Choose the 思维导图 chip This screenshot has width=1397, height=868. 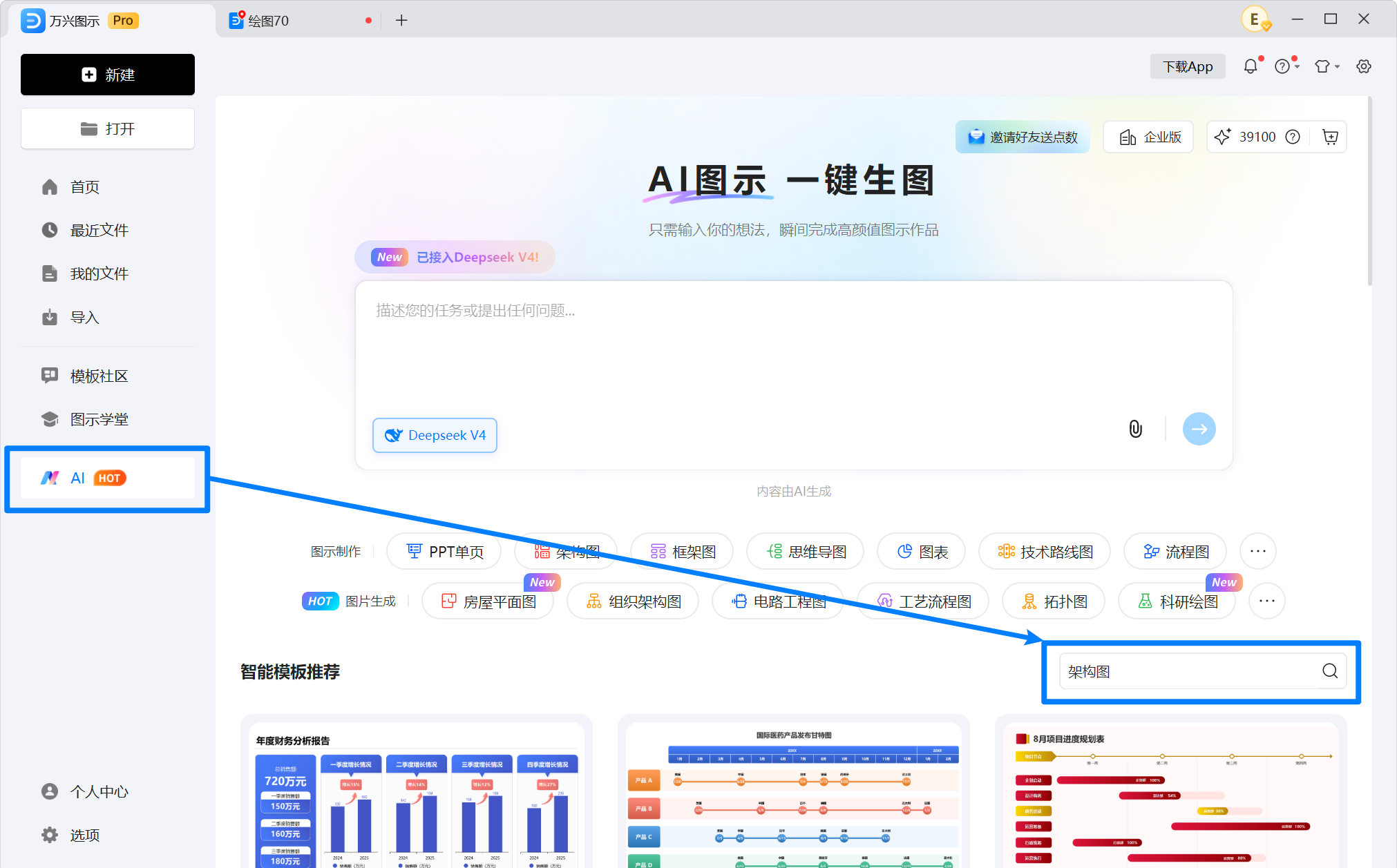806,551
